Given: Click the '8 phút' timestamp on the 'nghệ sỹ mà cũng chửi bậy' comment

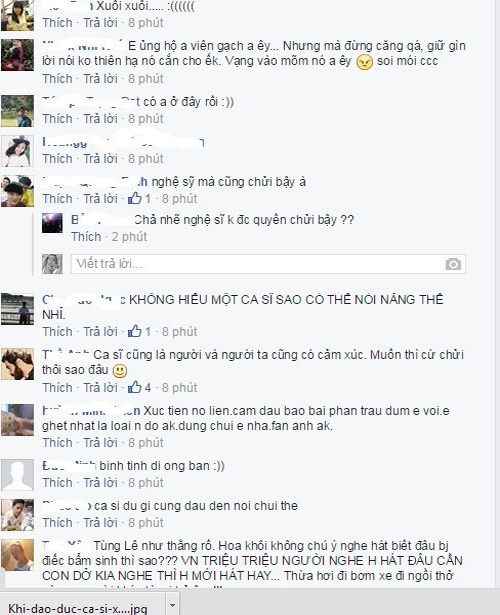Looking at the screenshot, I should point(180,199).
